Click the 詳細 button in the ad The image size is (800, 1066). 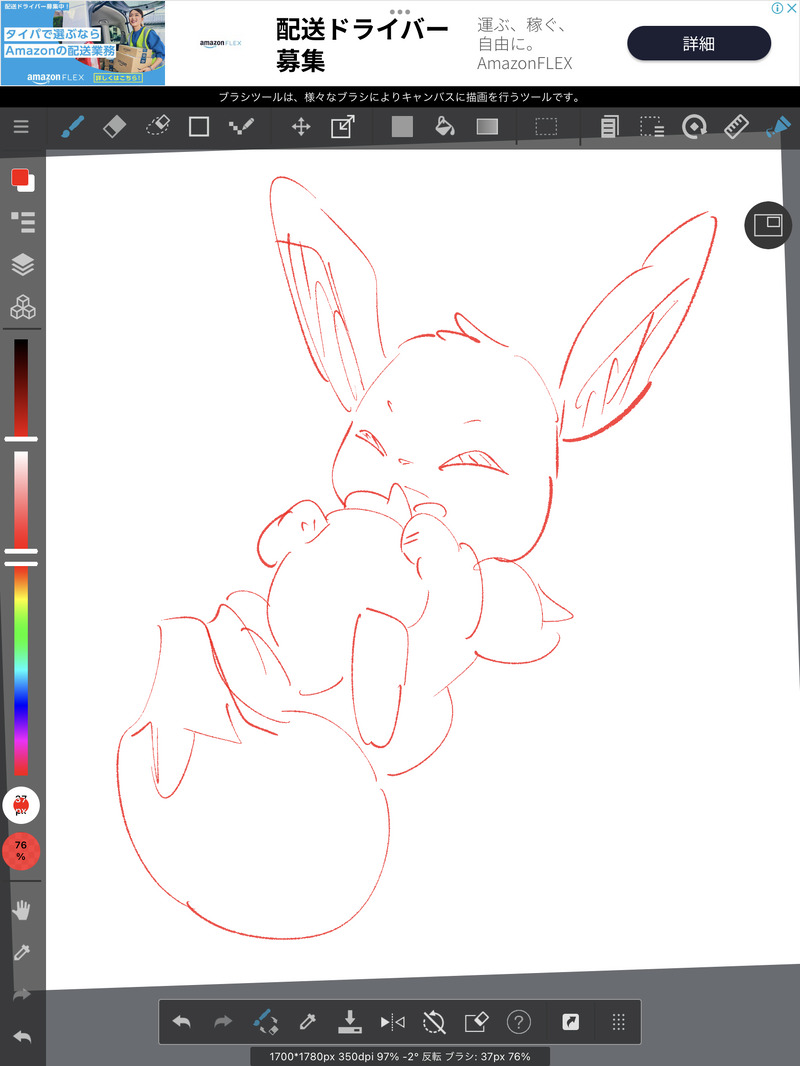tap(699, 44)
